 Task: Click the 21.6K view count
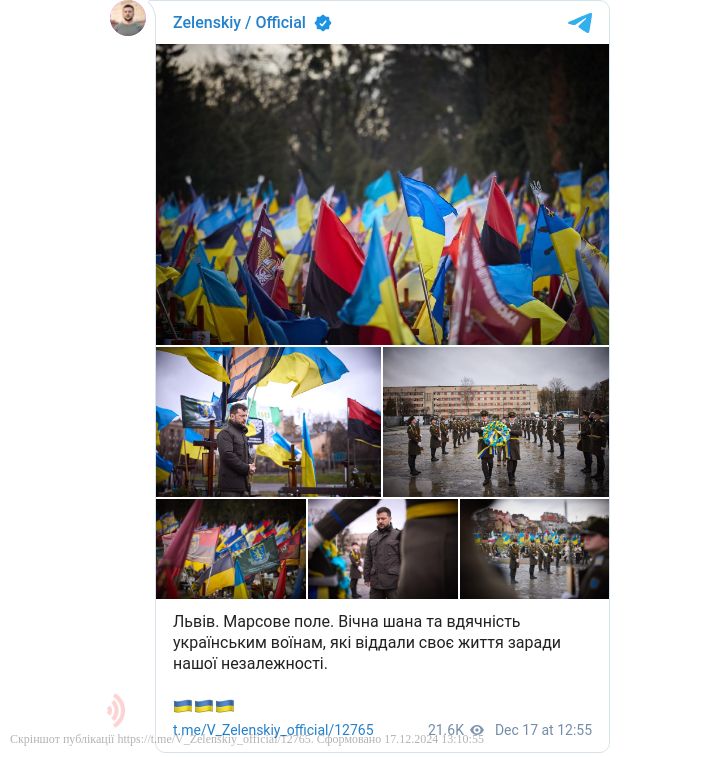coord(446,729)
